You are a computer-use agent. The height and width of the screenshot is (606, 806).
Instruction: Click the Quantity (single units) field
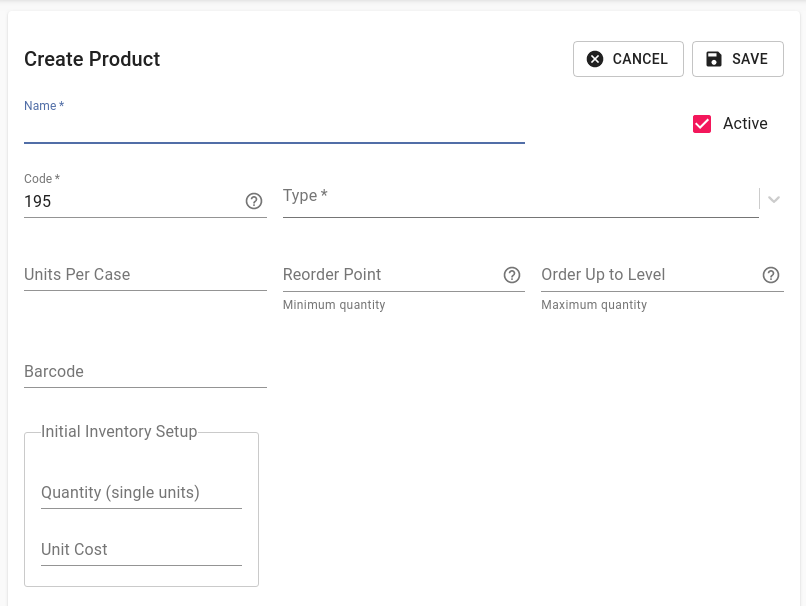pyautogui.click(x=141, y=493)
